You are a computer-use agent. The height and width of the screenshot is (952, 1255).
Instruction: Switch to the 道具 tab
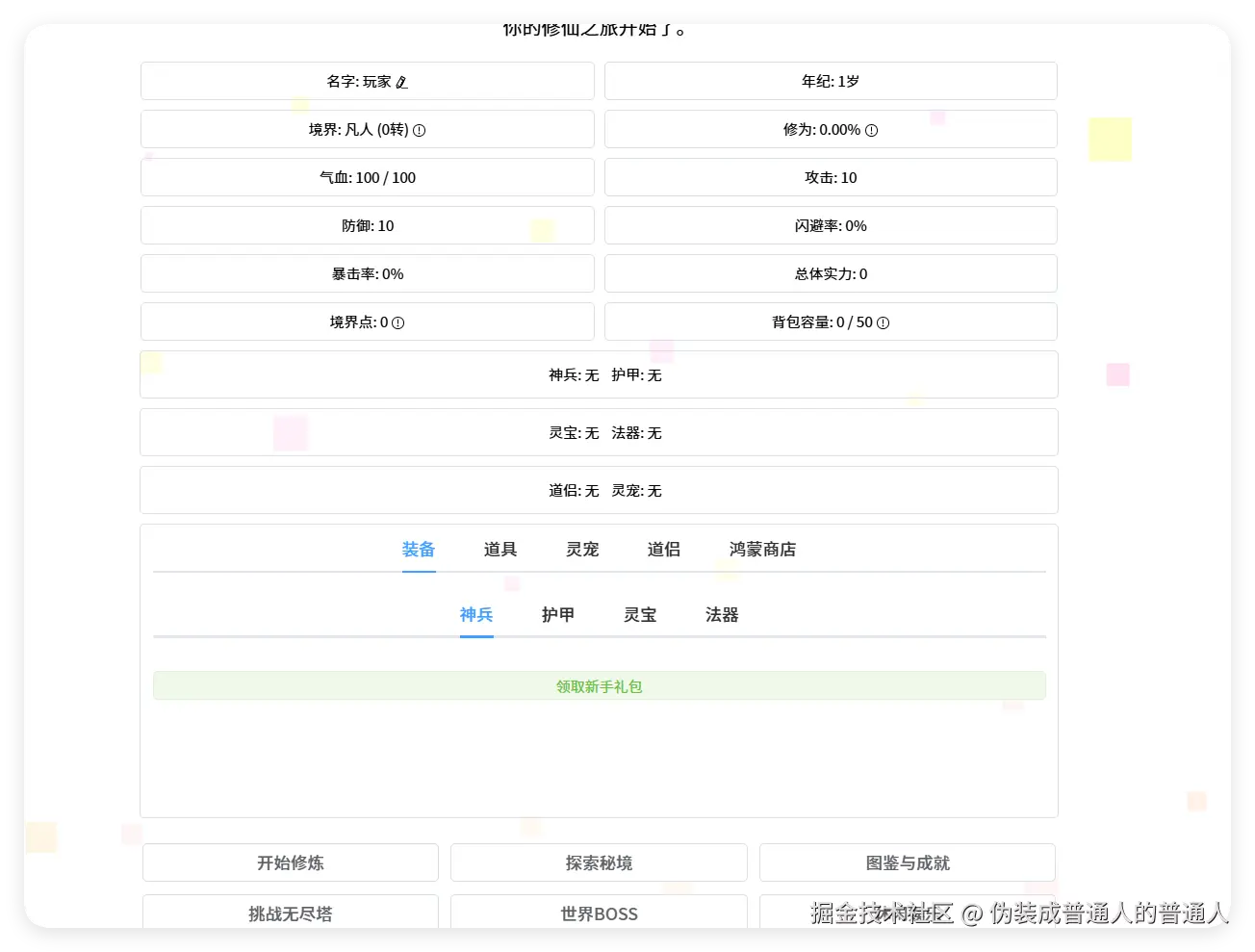[x=499, y=550]
